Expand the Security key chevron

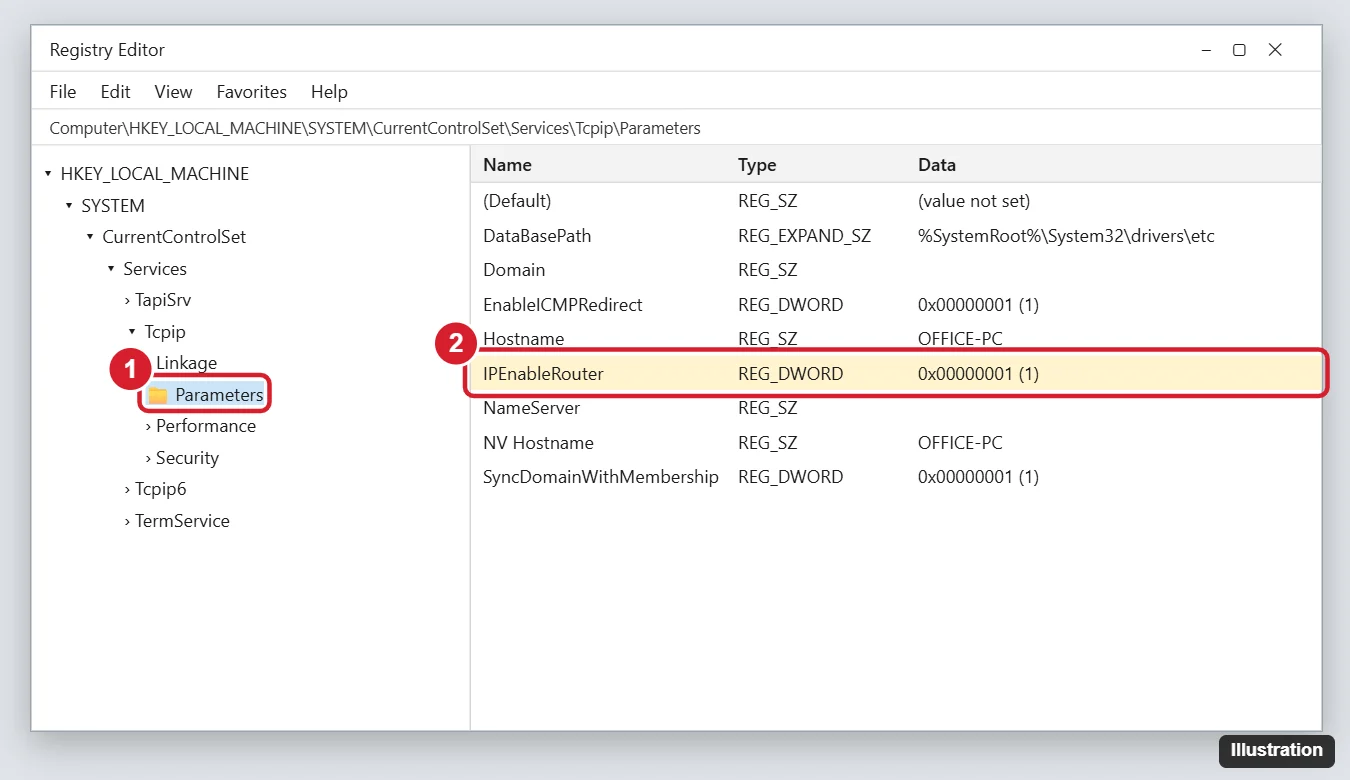148,458
